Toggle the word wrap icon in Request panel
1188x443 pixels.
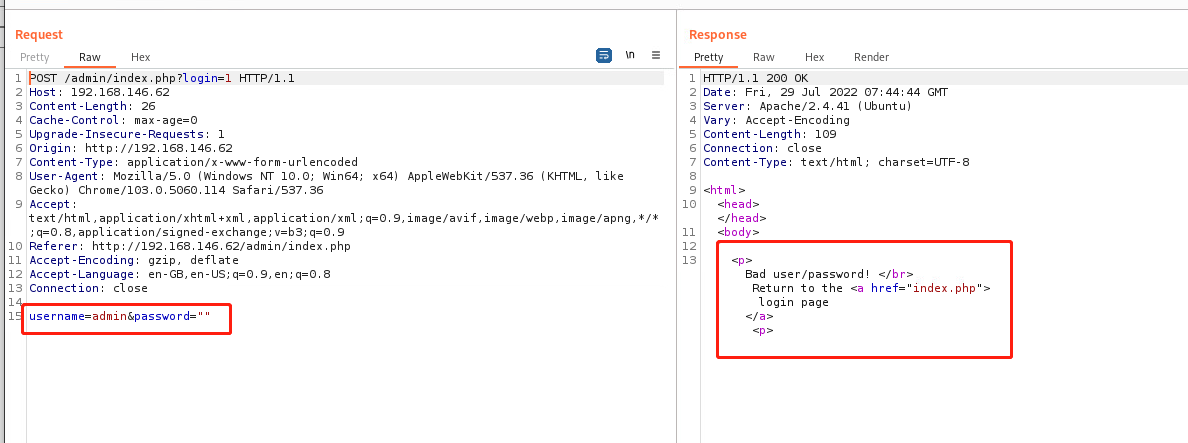(604, 55)
